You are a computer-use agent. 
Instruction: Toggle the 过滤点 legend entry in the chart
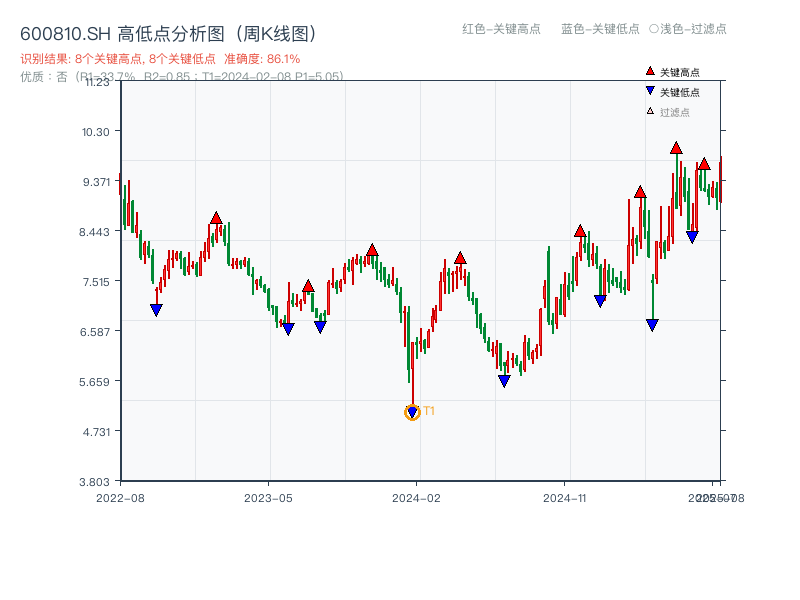(x=668, y=112)
